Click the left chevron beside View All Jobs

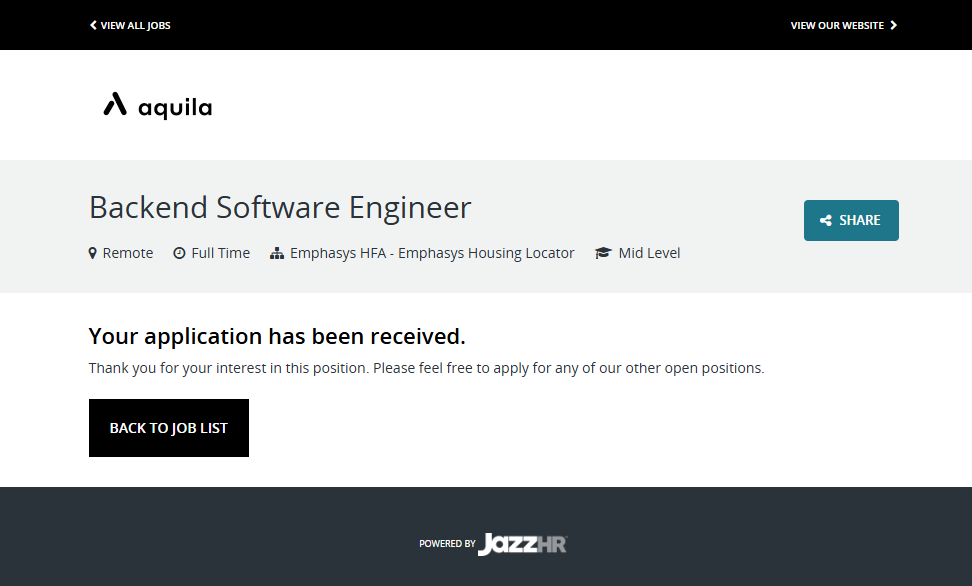pos(93,25)
